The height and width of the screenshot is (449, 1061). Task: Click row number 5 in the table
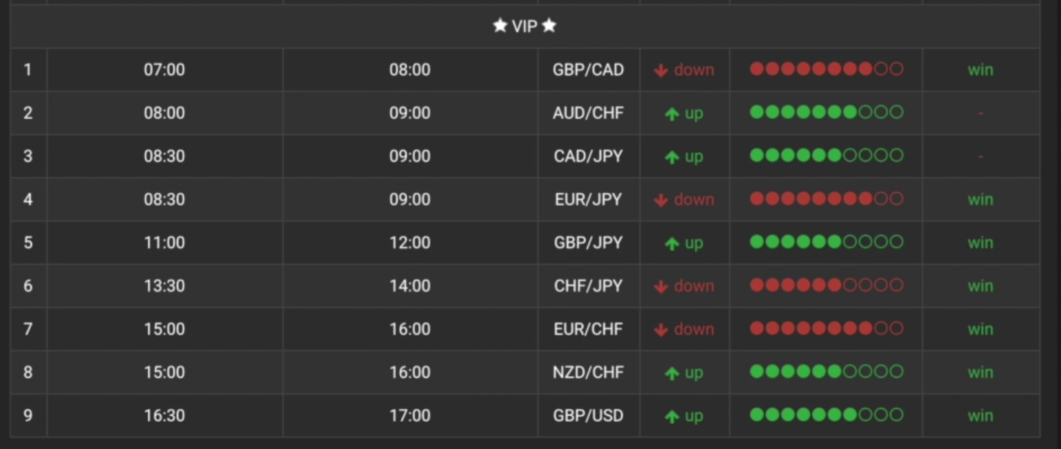click(x=28, y=243)
